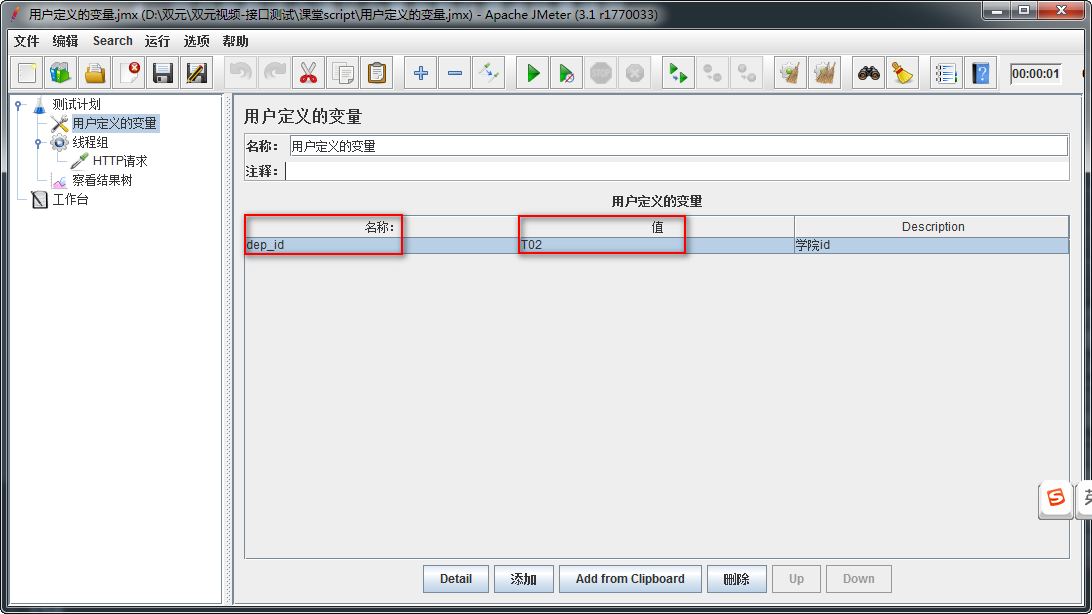Image resolution: width=1092 pixels, height=614 pixels.
Task: Select HTTP请求 tree node
Action: click(x=120, y=161)
